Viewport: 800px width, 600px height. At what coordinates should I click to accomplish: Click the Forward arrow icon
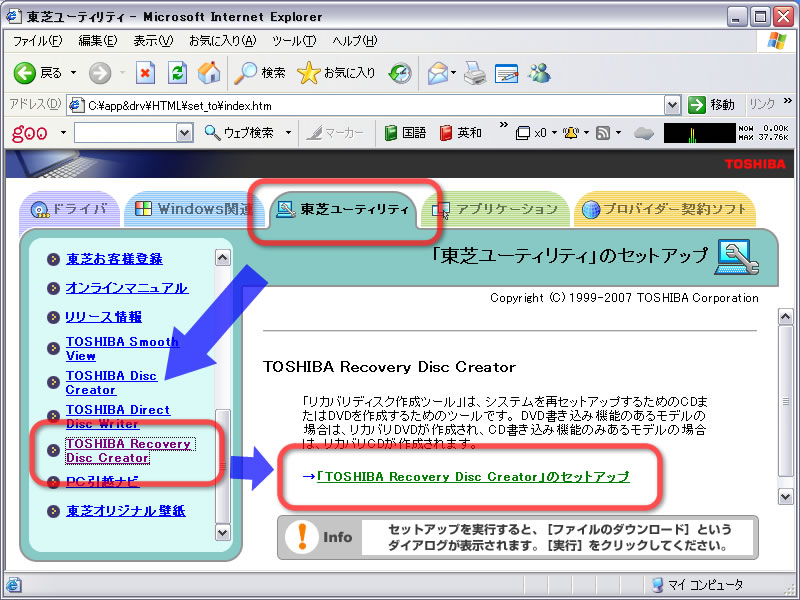[99, 73]
